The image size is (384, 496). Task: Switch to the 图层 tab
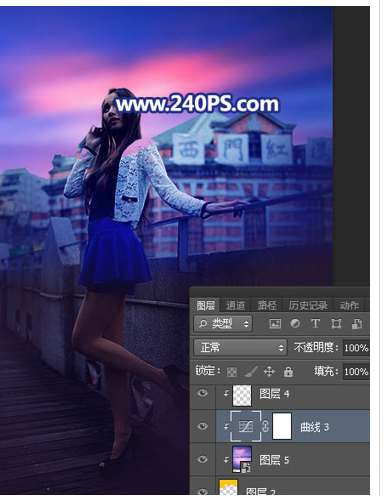click(205, 305)
